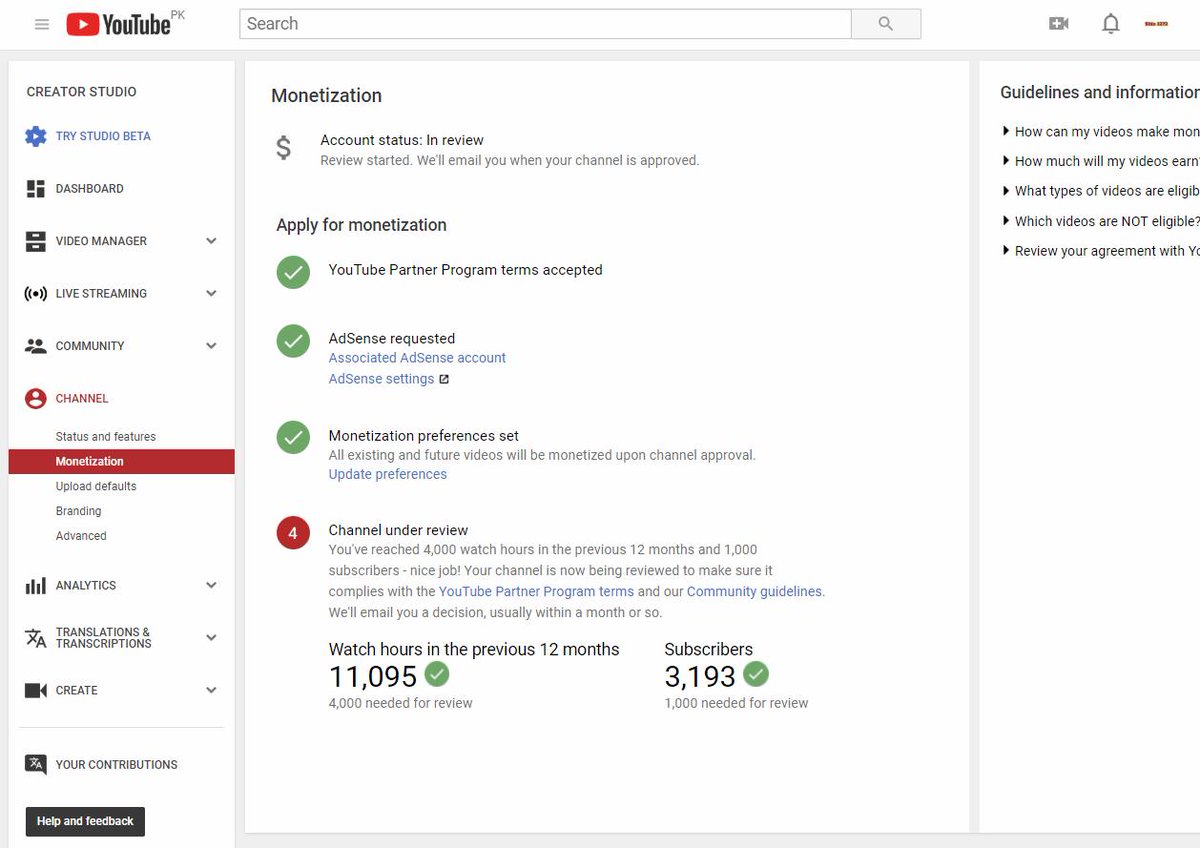Expand 'How much will my videos earn' question
This screenshot has width=1200, height=848.
click(x=1100, y=162)
